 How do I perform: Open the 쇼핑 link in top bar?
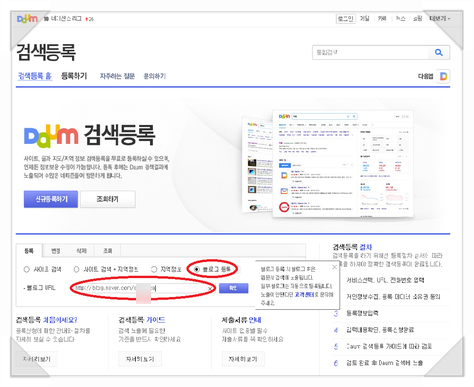coord(417,19)
